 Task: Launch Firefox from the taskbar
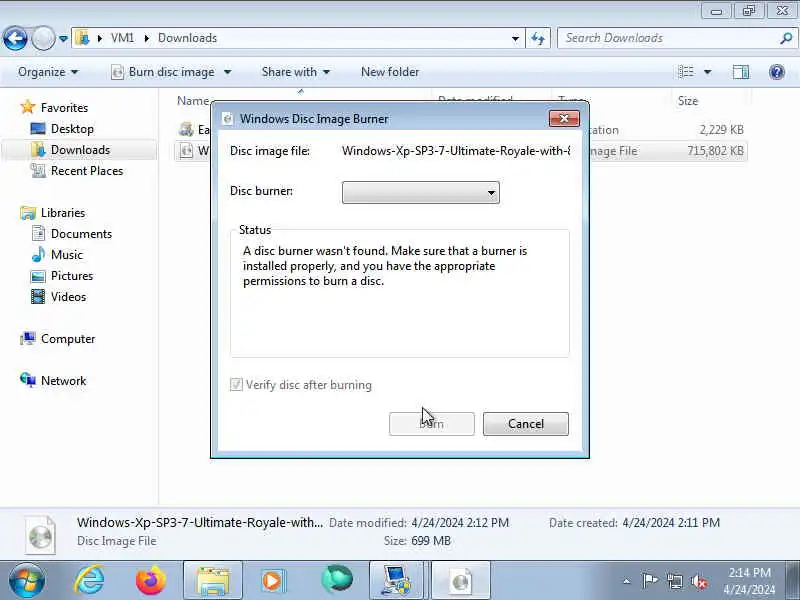[x=151, y=580]
